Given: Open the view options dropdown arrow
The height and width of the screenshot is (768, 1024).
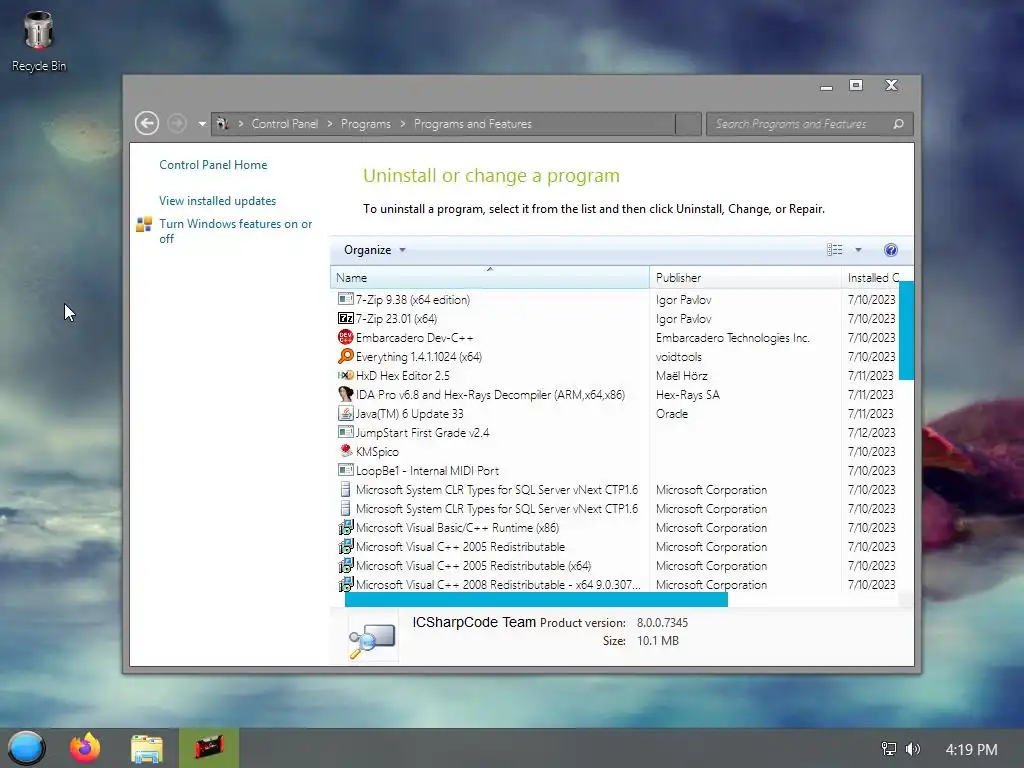Looking at the screenshot, I should (x=858, y=249).
